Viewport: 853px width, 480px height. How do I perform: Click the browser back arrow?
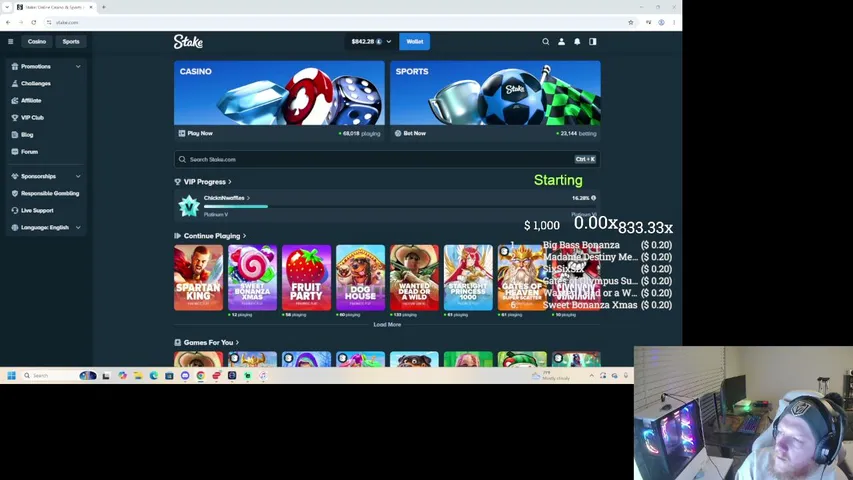(x=8, y=22)
